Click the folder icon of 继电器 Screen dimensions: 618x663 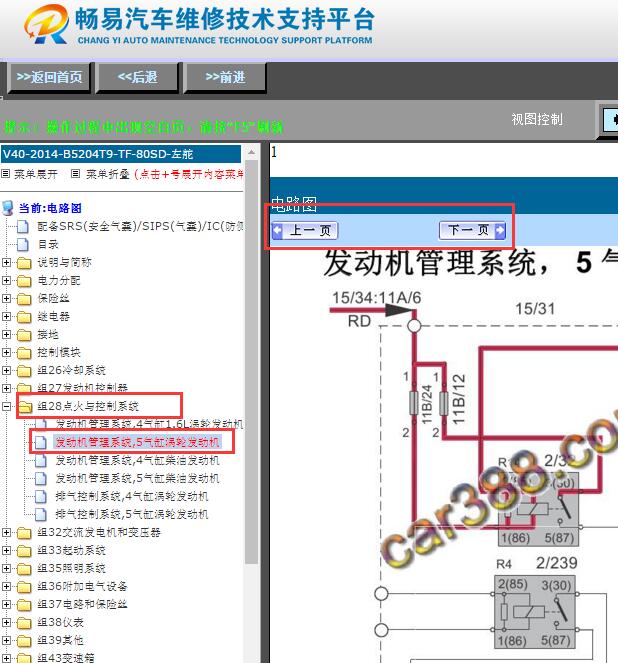click(x=24, y=316)
